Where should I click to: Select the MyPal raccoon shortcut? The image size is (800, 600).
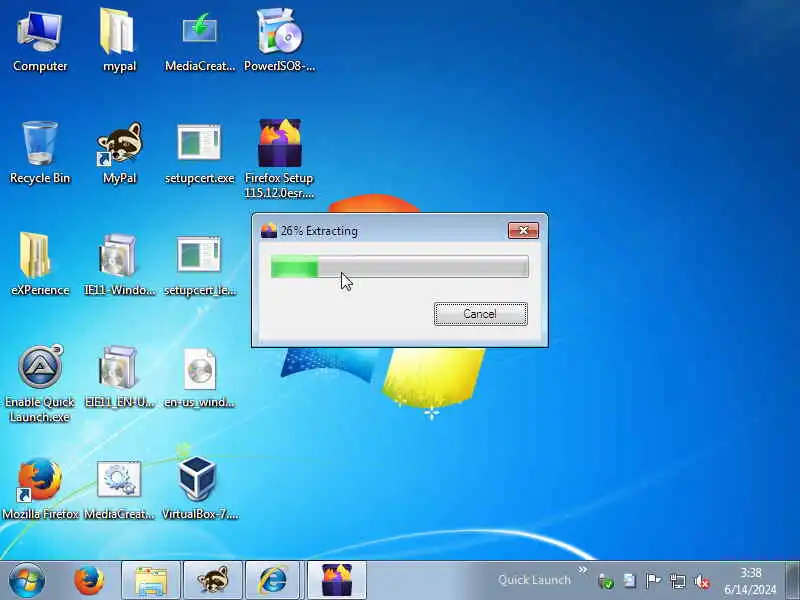click(119, 153)
